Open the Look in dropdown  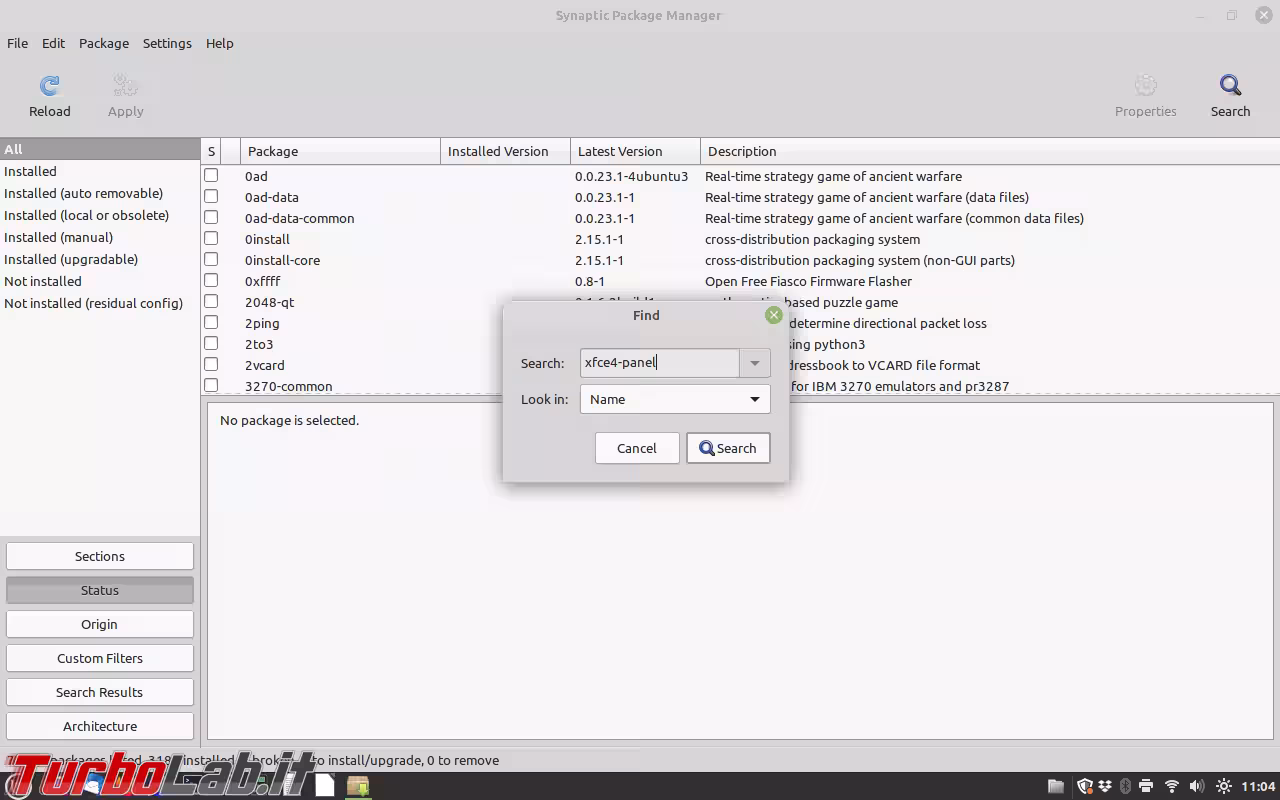(x=674, y=398)
